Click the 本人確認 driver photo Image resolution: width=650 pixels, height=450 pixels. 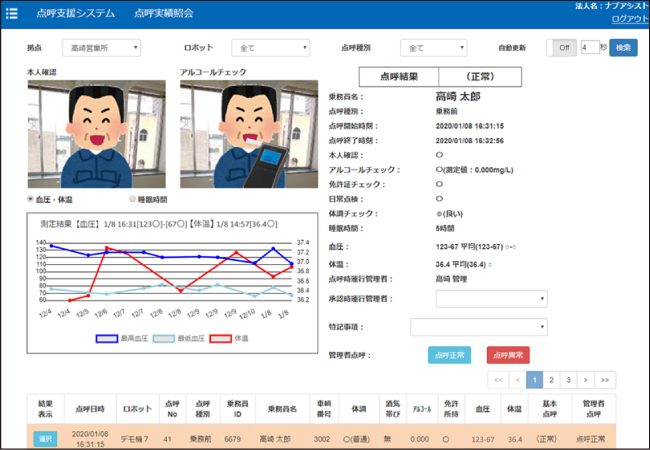(x=95, y=134)
